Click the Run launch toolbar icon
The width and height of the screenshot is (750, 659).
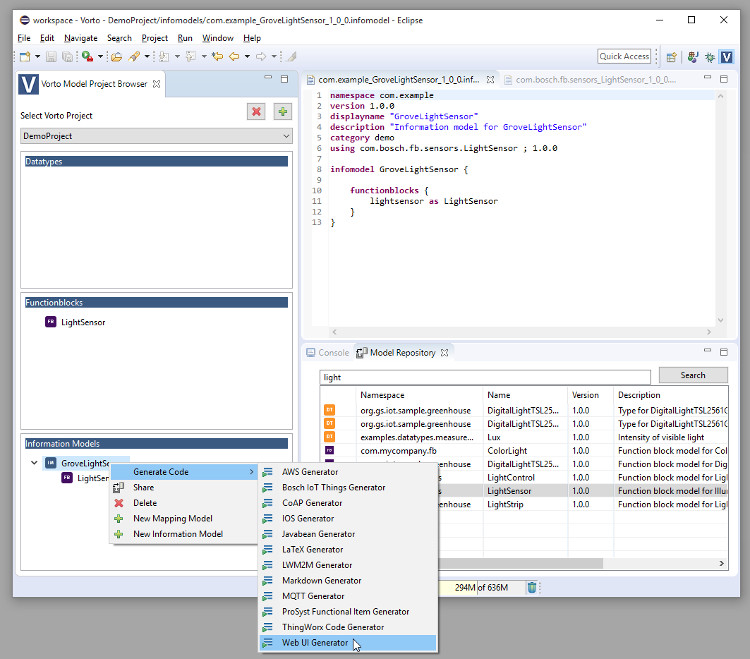(87, 57)
